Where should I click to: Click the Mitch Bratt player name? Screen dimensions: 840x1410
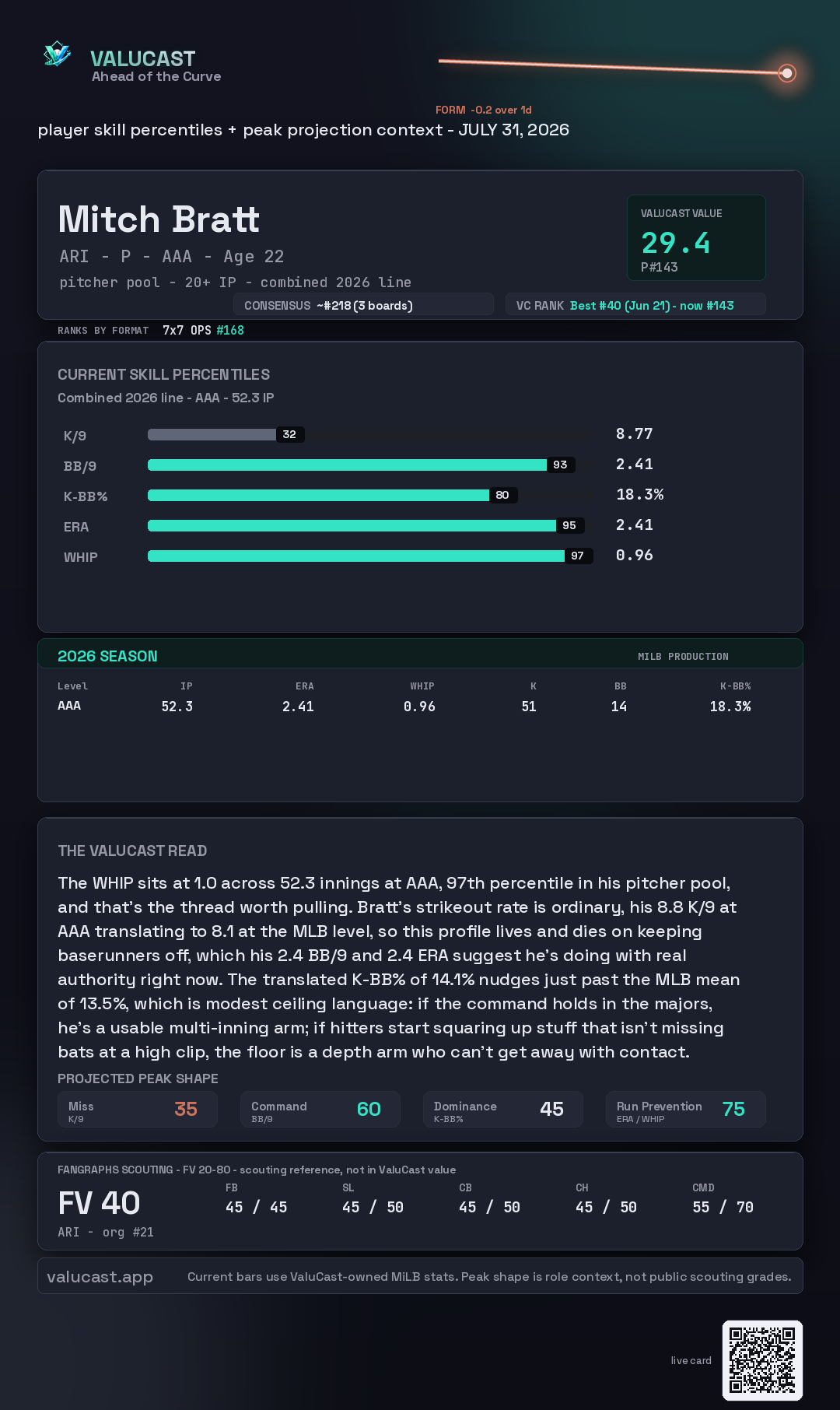coord(159,219)
